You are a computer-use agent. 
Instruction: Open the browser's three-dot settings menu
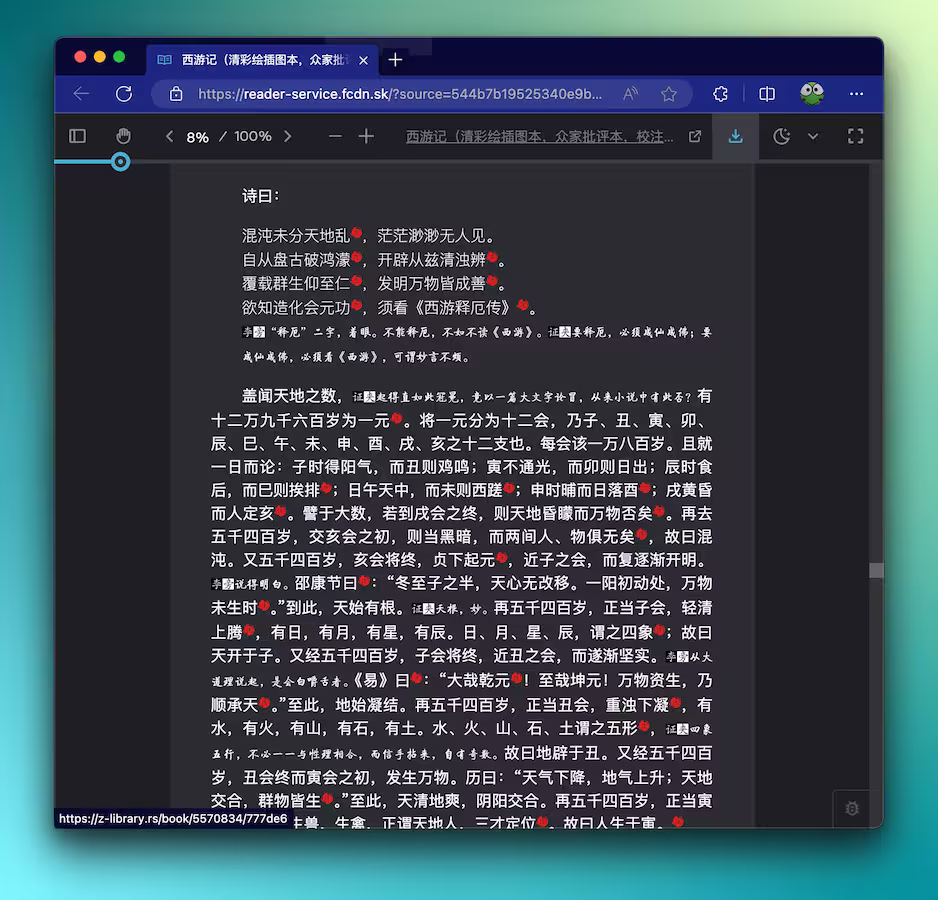(856, 93)
